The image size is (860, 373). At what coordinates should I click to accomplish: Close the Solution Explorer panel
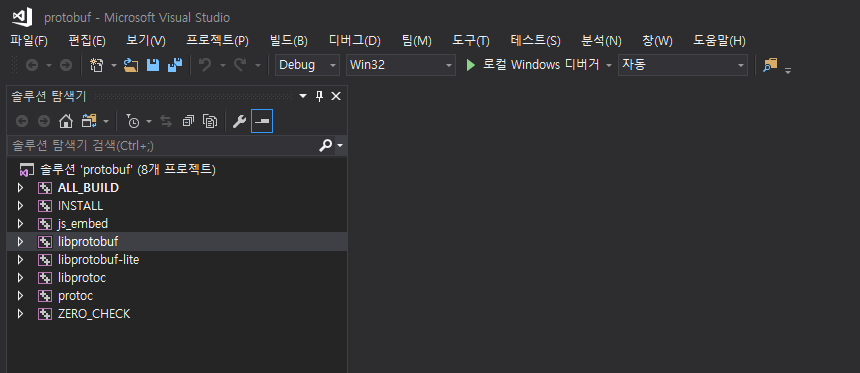(336, 97)
